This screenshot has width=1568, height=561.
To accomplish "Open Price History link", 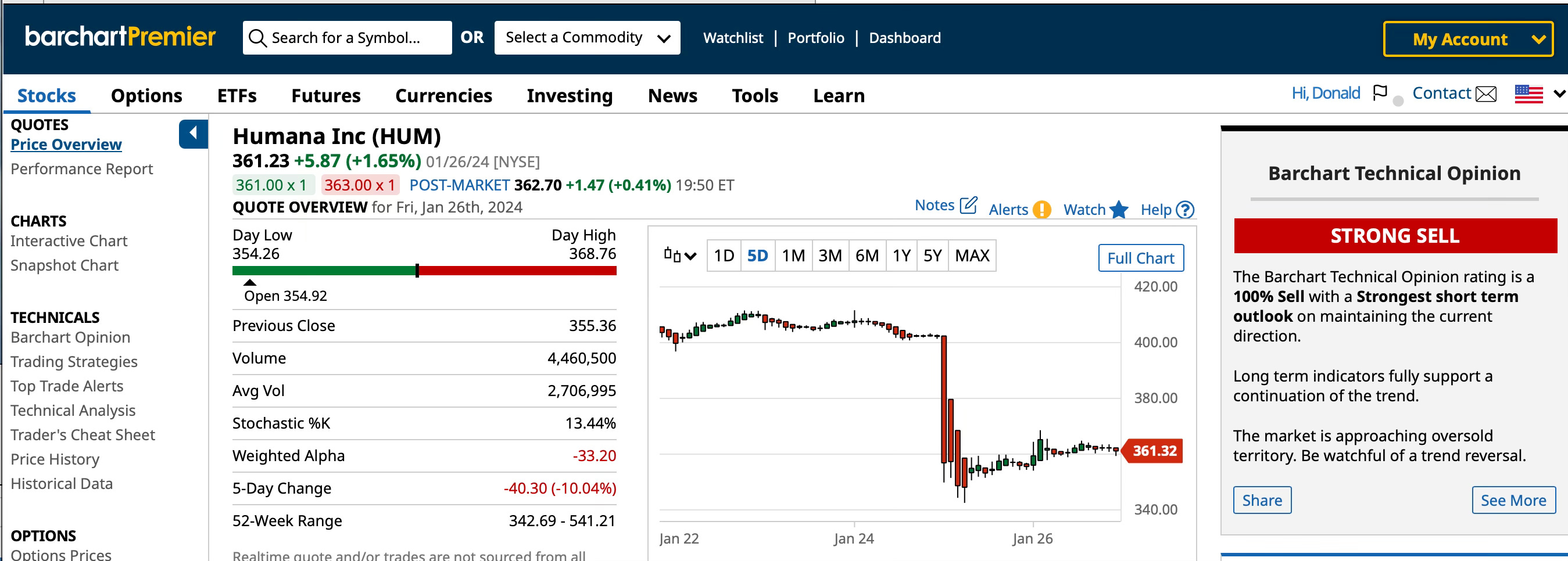I will pyautogui.click(x=54, y=459).
